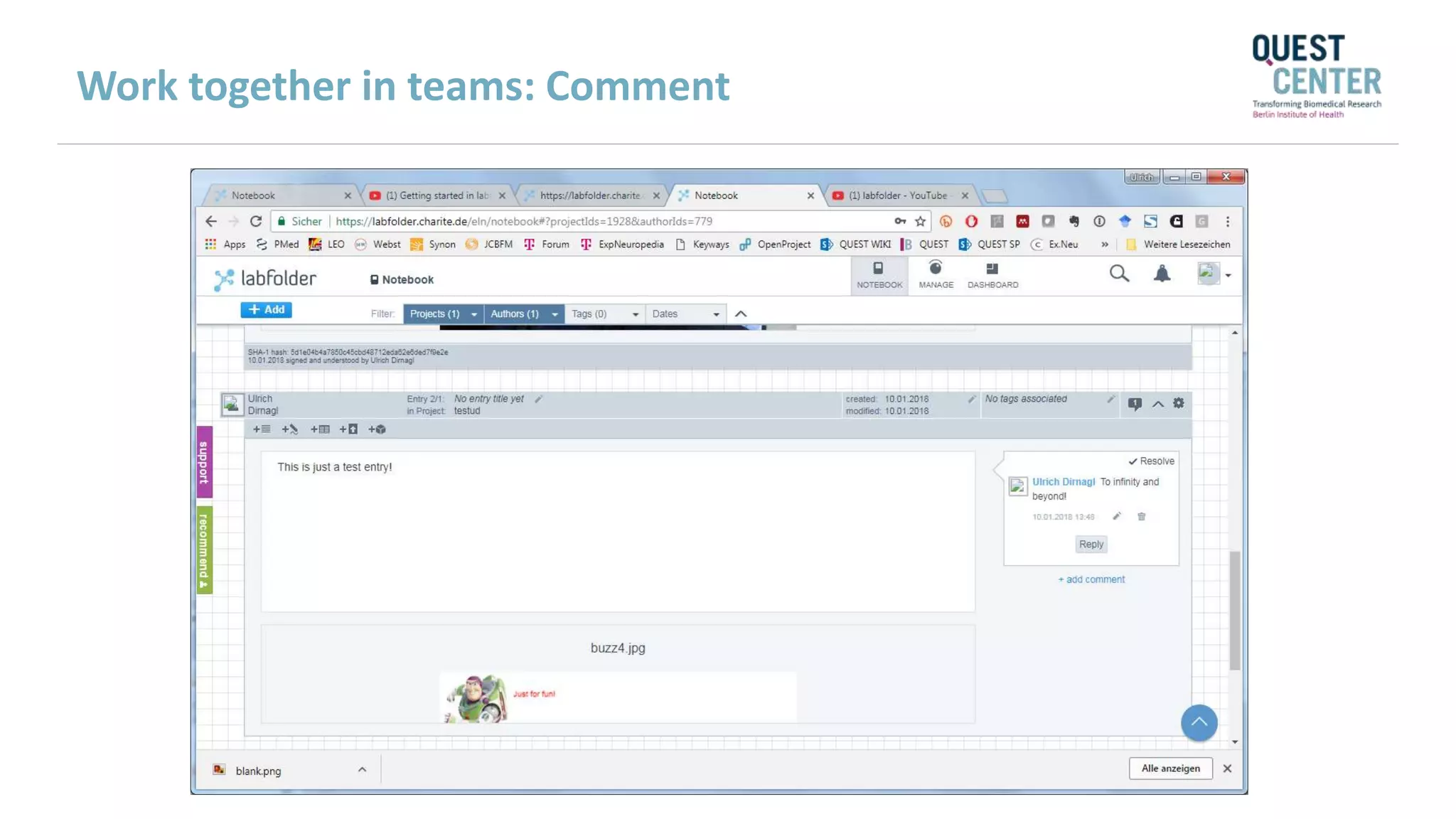Open blank.png download options arrow

point(363,770)
